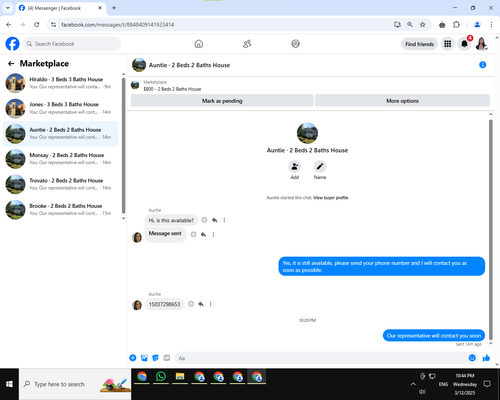The height and width of the screenshot is (400, 500).
Task: Open the account profile picture menu
Action: pyautogui.click(x=481, y=44)
